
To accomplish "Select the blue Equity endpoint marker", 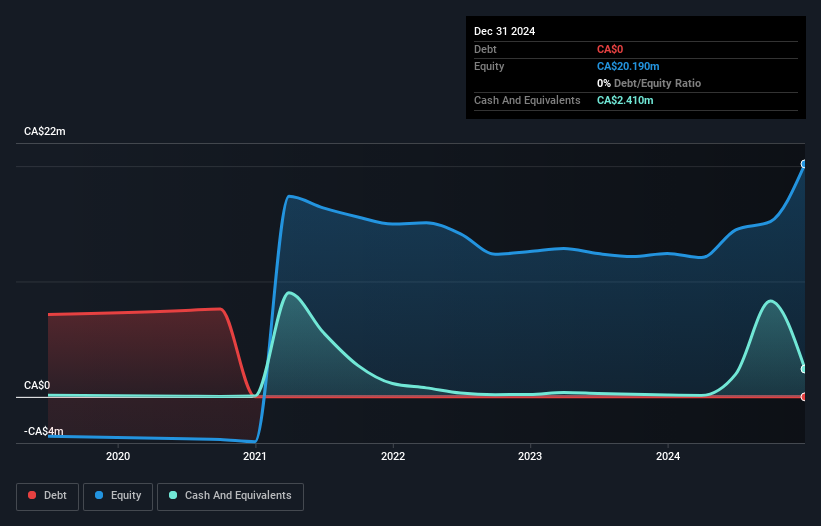I will click(804, 164).
